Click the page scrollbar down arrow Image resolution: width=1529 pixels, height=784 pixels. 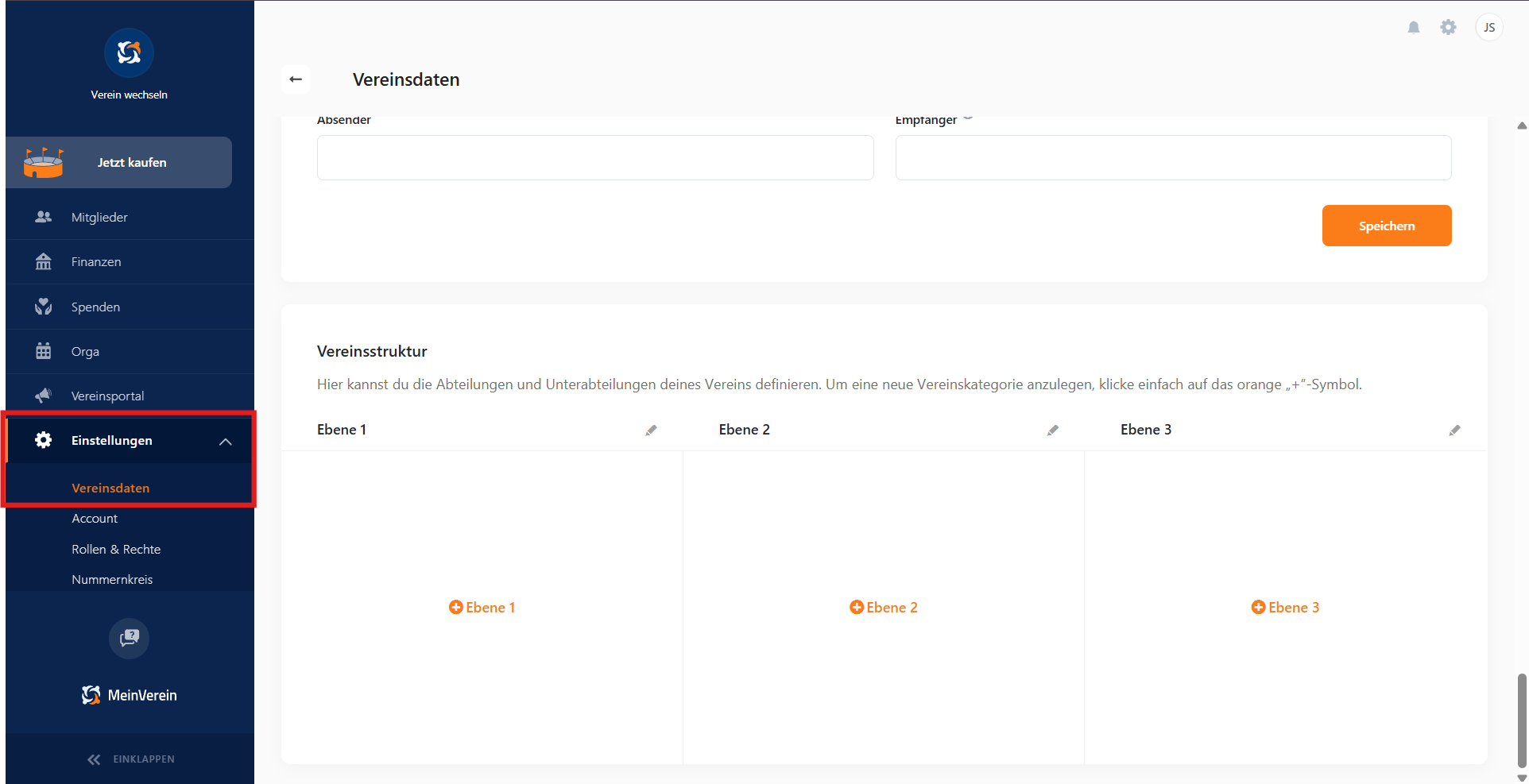1521,778
